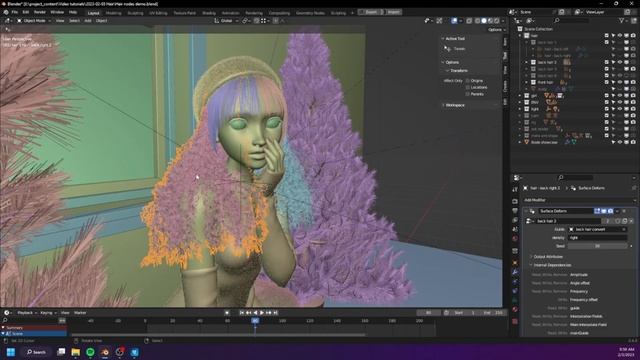The width and height of the screenshot is (640, 360).
Task: Open the Material properties tab icon
Action: pyautogui.click(x=515, y=310)
